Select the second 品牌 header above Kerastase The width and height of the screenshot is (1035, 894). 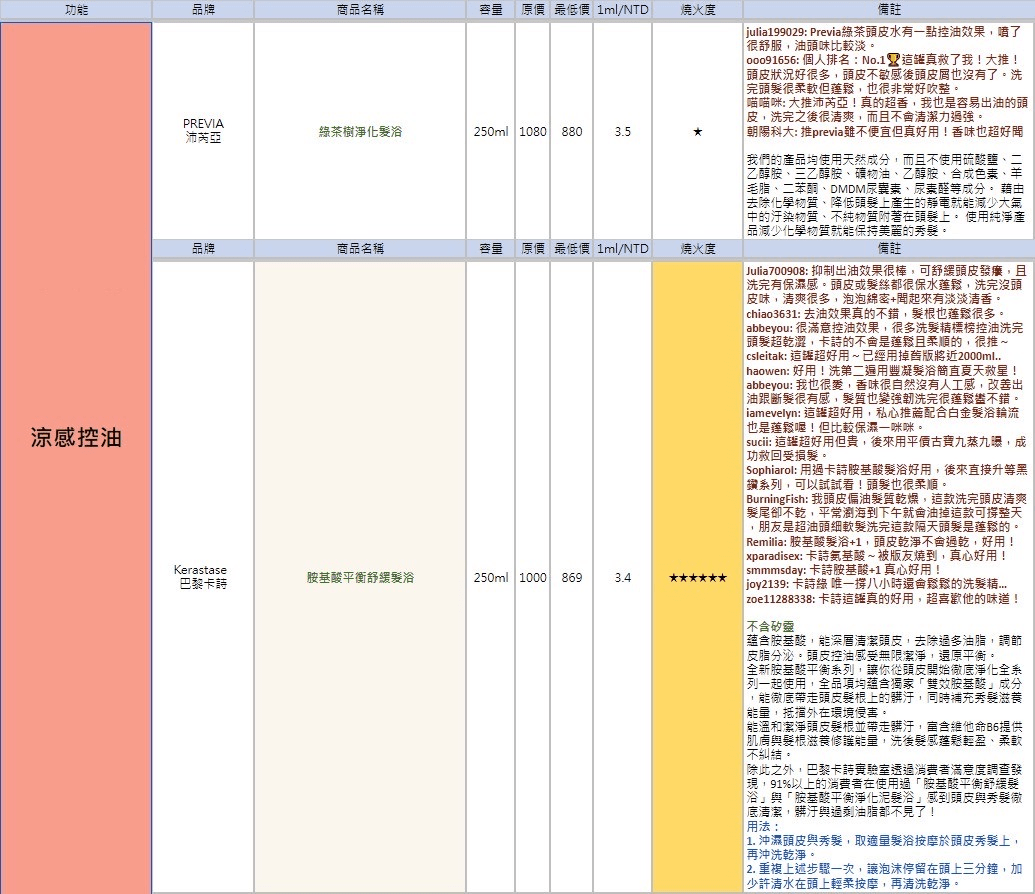pos(203,248)
